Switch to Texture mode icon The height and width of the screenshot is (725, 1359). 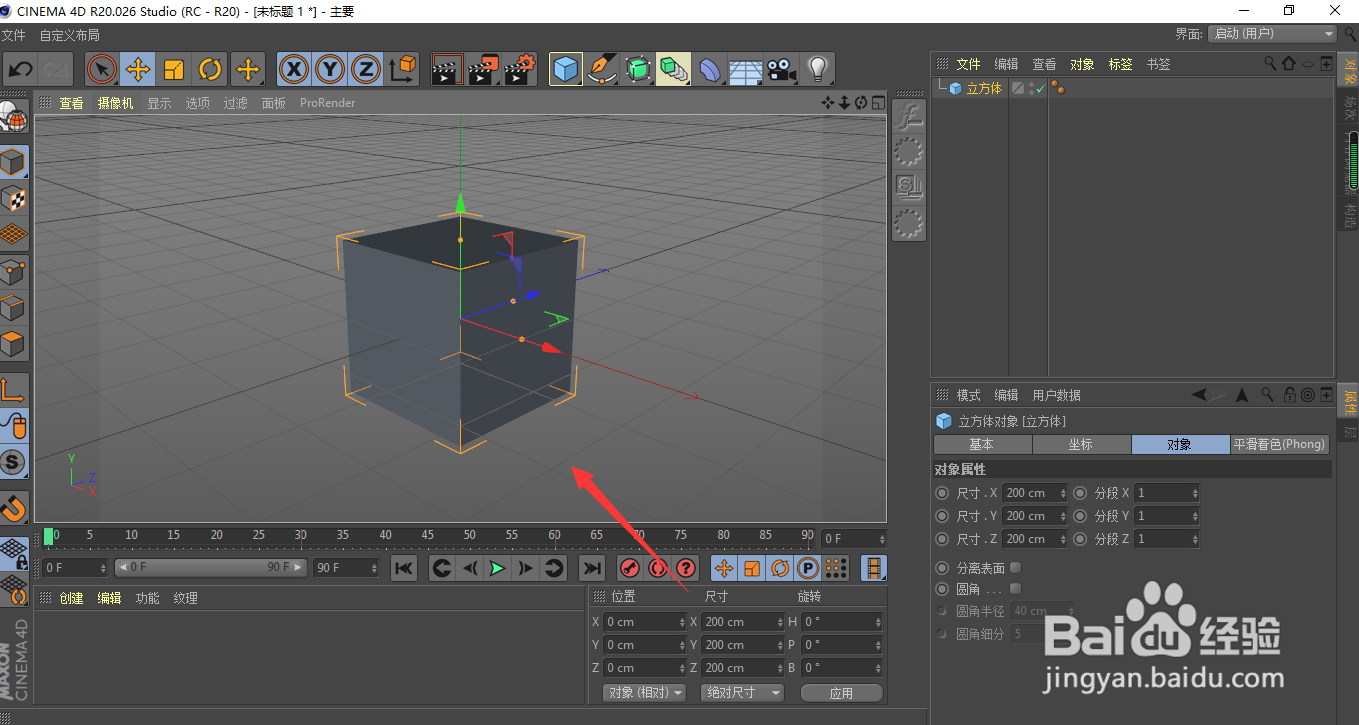(x=13, y=198)
